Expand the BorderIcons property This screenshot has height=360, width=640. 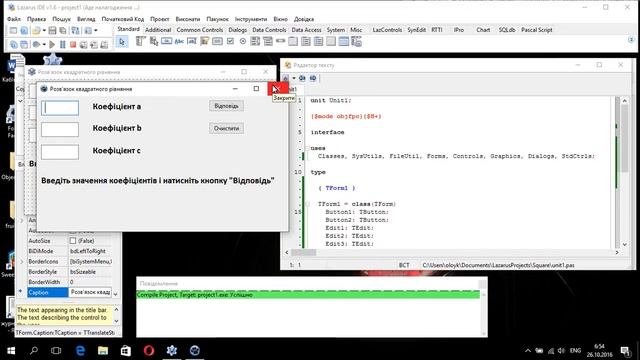pos(22,261)
